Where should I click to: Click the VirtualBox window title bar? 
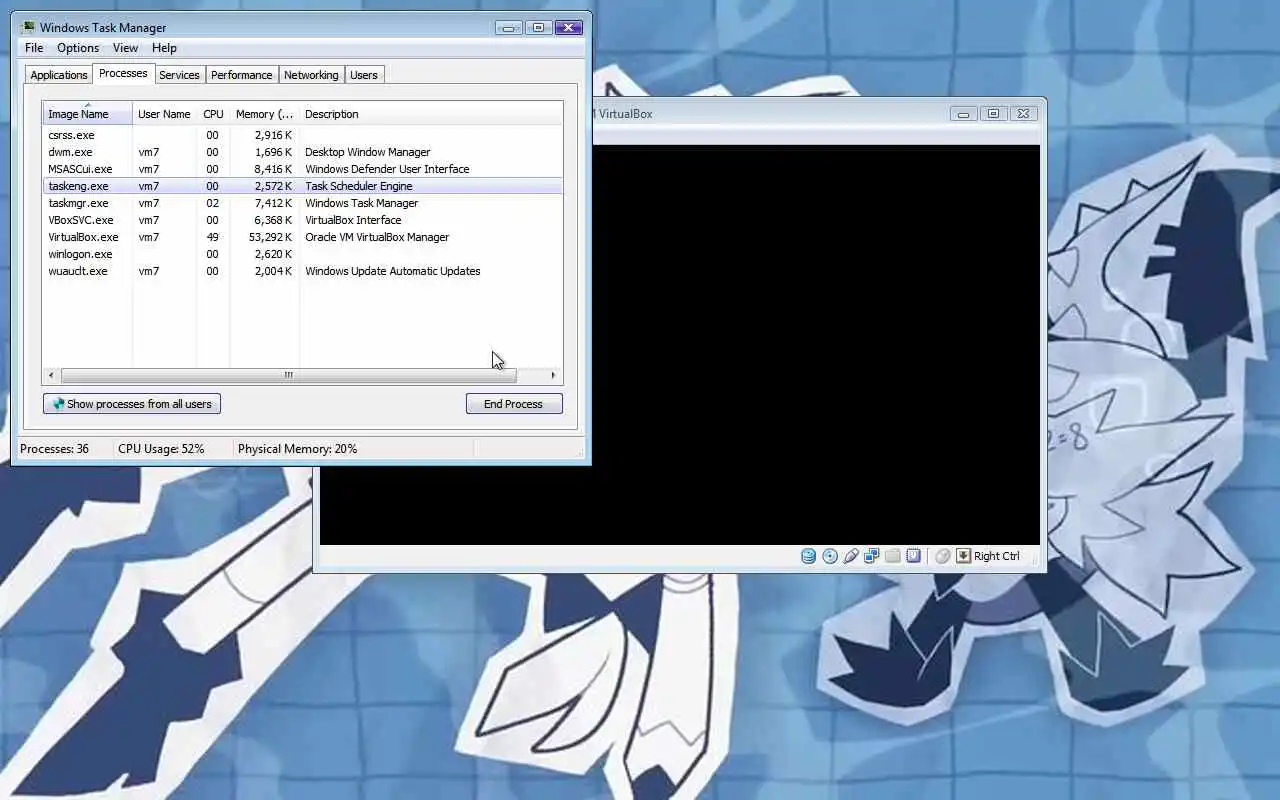click(770, 114)
